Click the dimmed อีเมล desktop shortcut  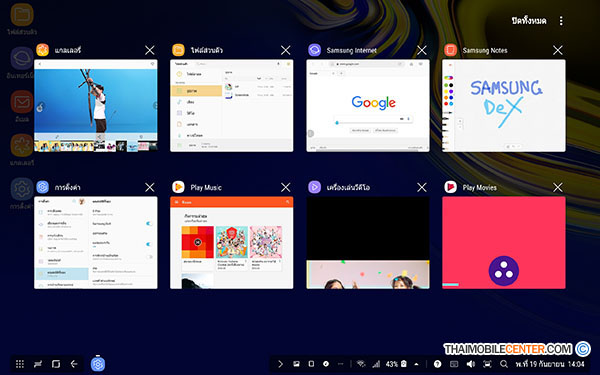22,106
